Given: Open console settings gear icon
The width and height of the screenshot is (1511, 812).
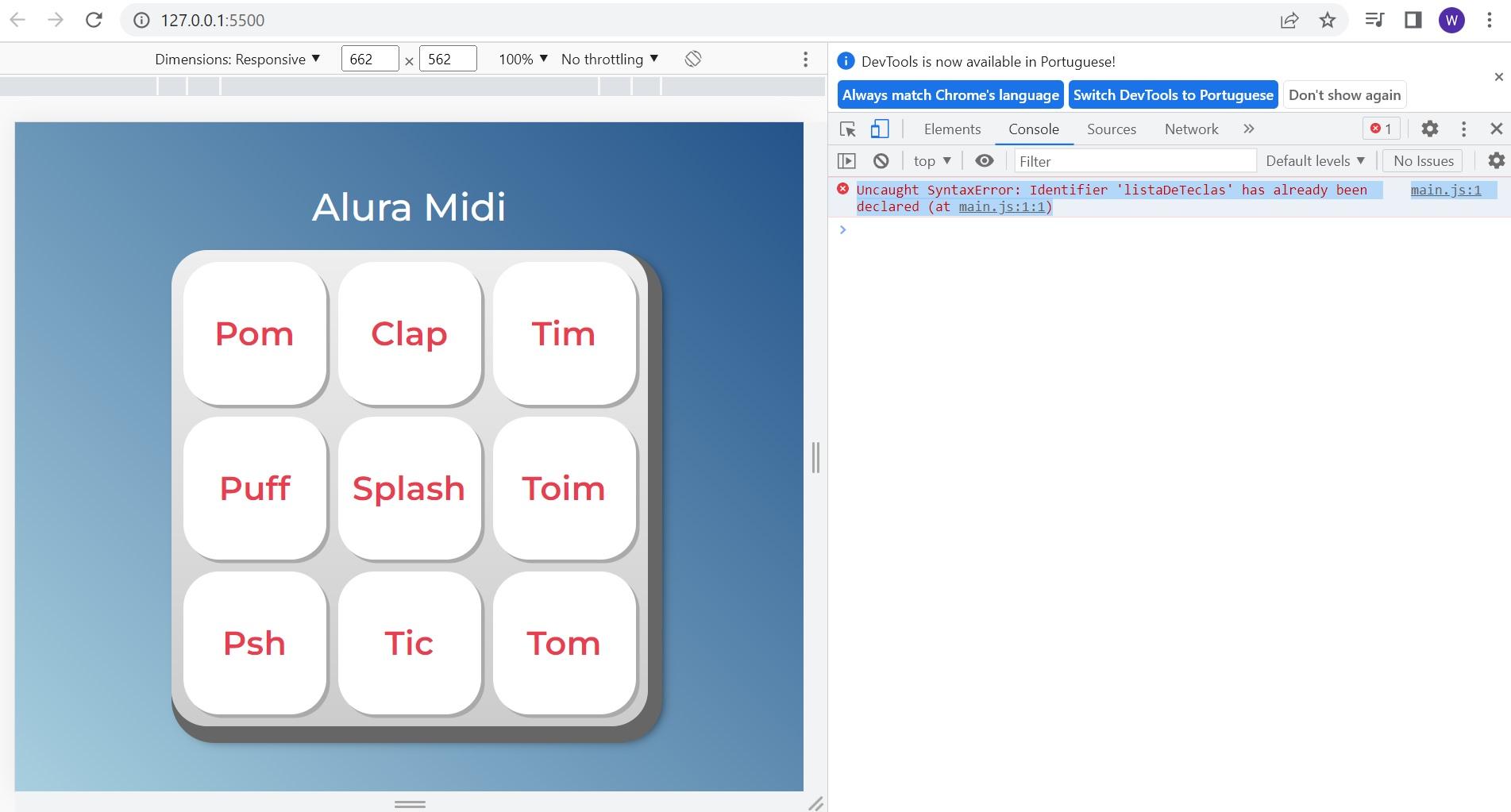Looking at the screenshot, I should coord(1496,161).
